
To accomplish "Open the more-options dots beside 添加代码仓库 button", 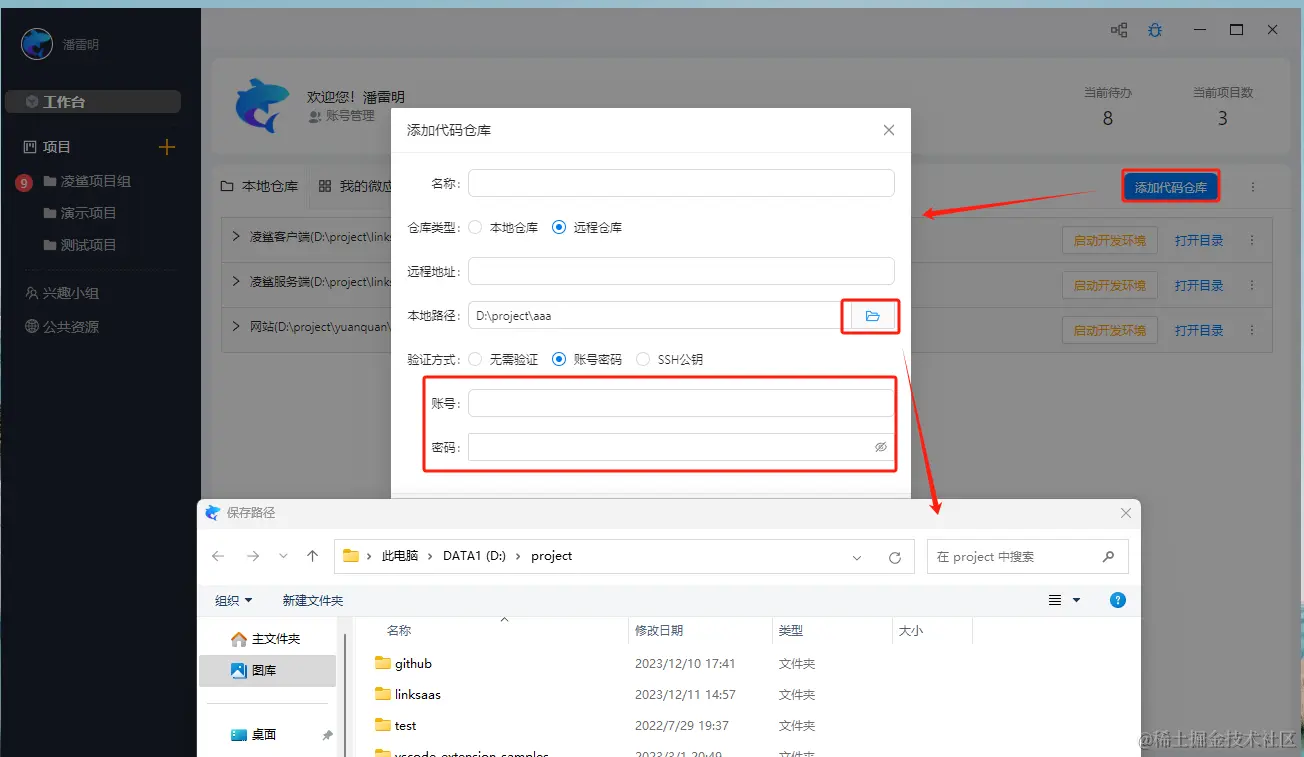I will pyautogui.click(x=1253, y=187).
